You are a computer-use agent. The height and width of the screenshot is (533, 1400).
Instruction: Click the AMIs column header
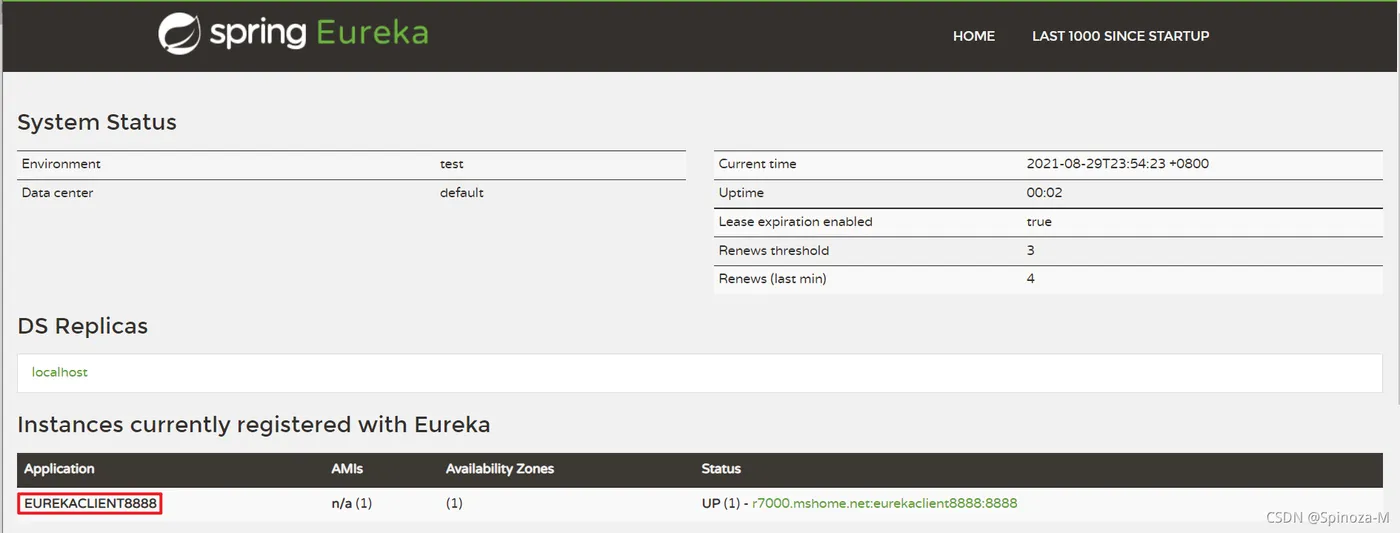pyautogui.click(x=346, y=469)
